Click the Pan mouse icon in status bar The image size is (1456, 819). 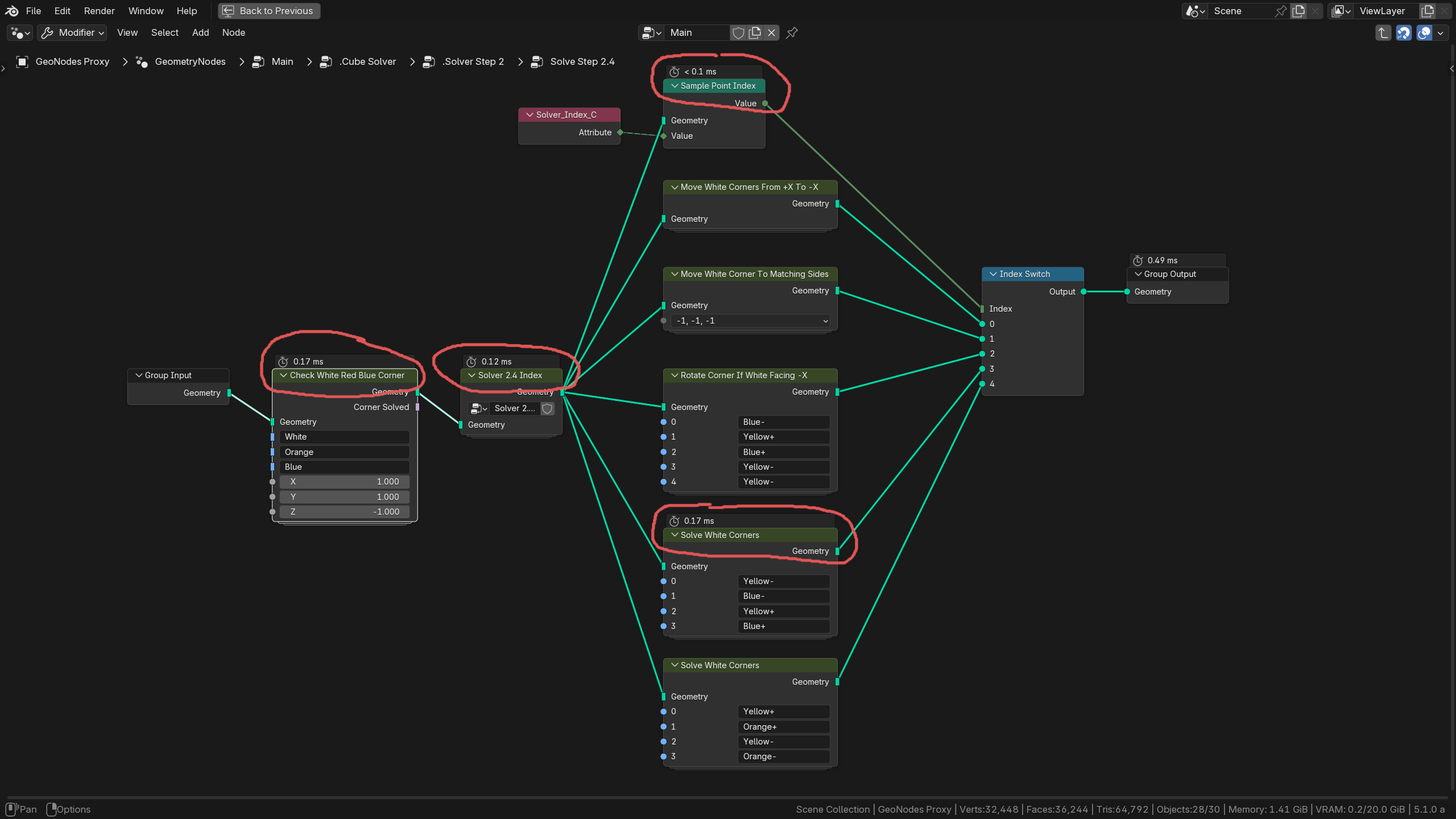point(11,809)
